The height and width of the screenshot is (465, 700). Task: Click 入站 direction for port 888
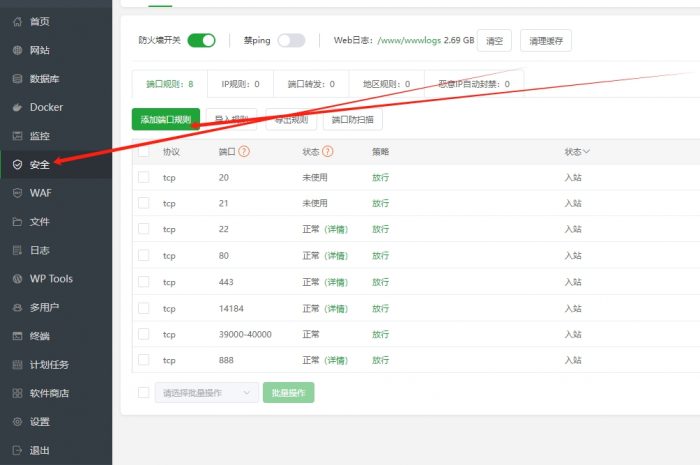(x=573, y=360)
